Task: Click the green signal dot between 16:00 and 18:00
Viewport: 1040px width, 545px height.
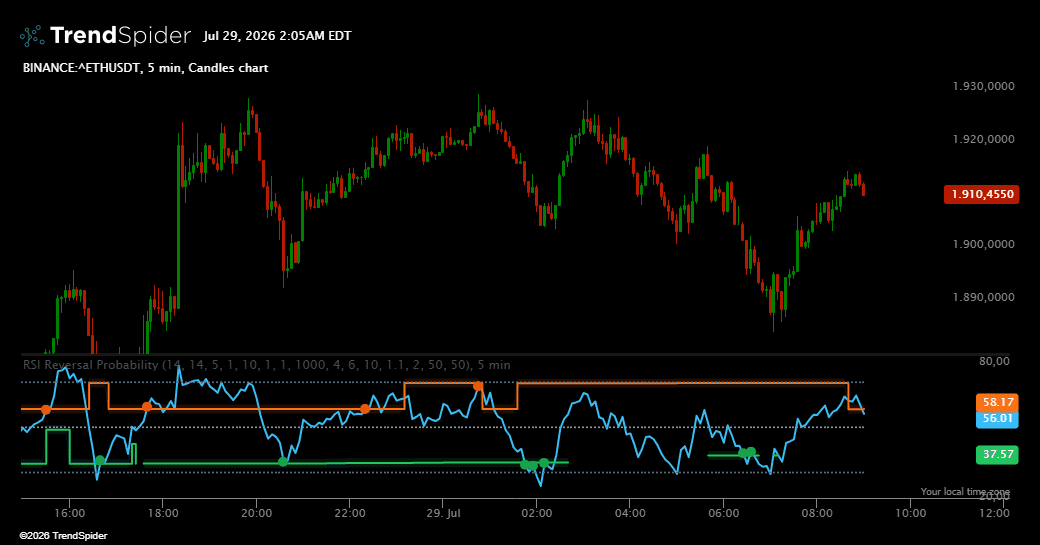Action: point(99,461)
